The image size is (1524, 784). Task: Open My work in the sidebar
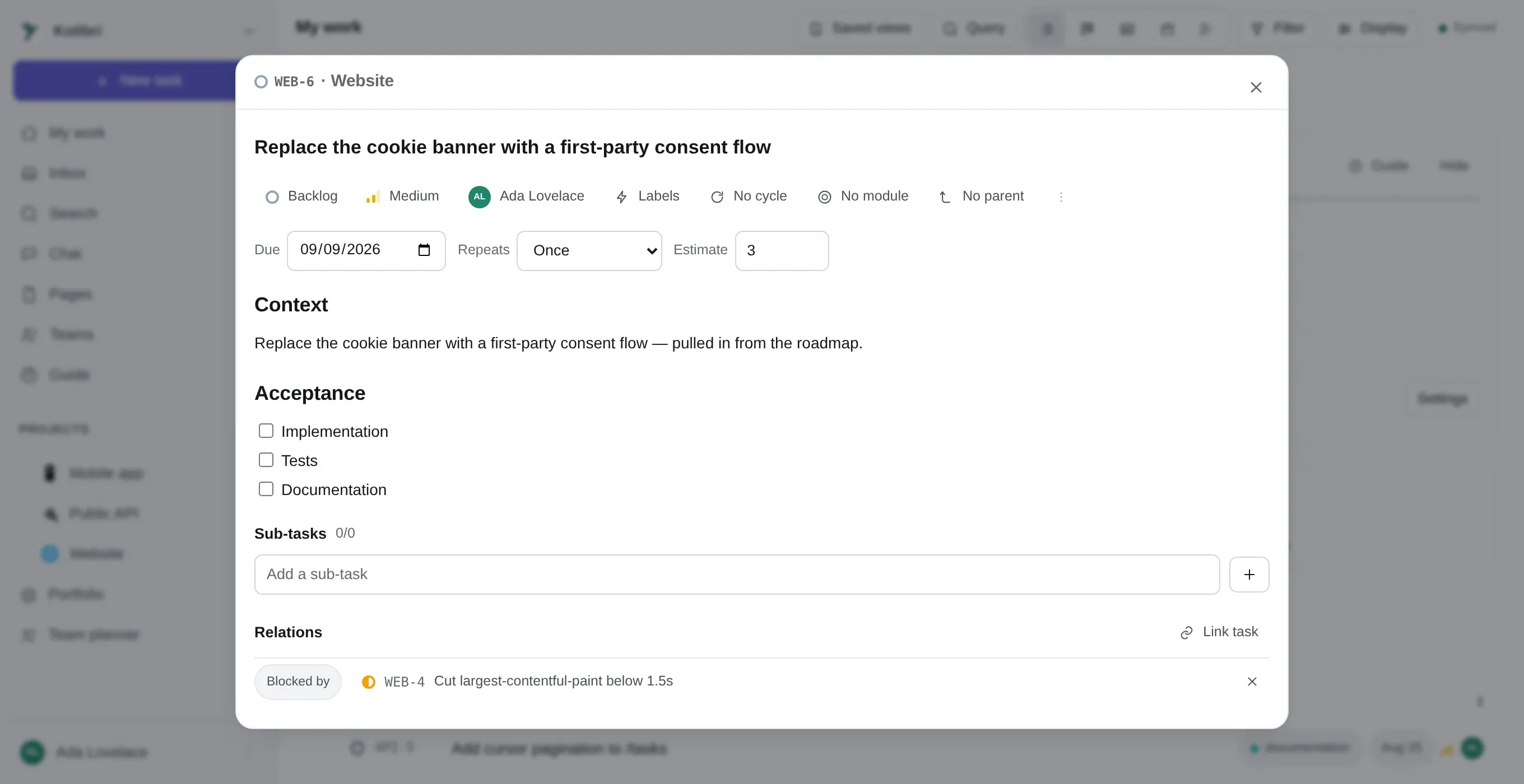[77, 133]
